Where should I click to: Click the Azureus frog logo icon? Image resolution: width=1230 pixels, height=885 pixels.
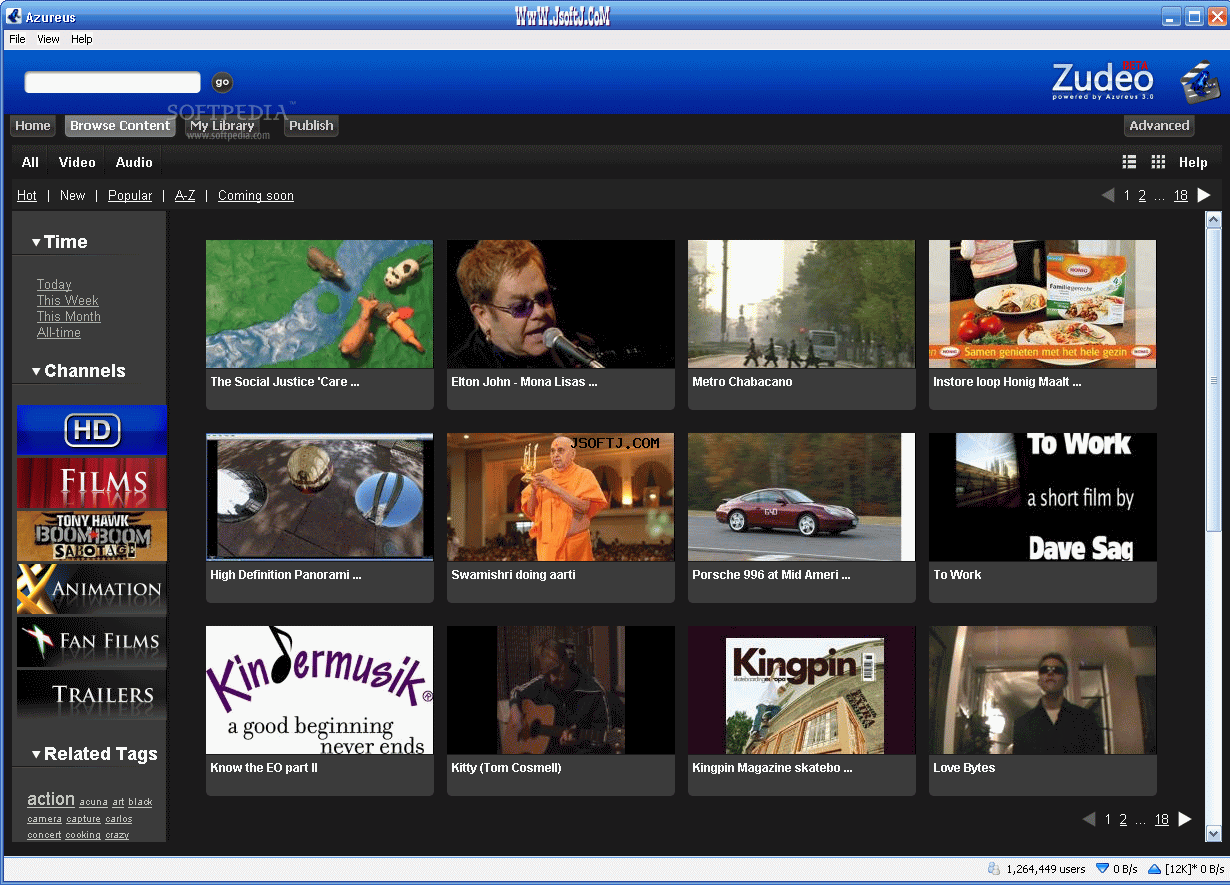click(x=1199, y=82)
